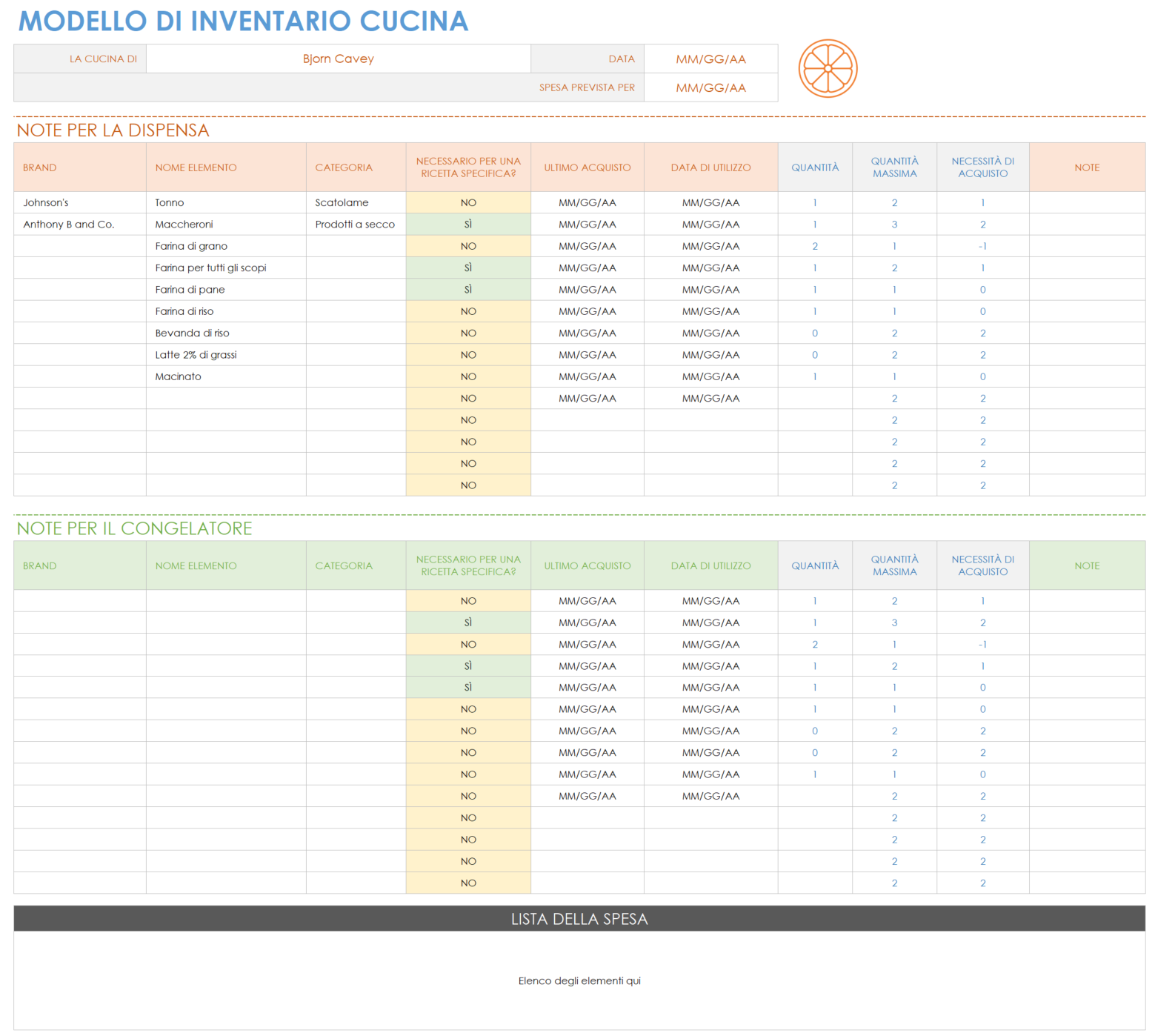Open the NO recipe cell in the Tonno row
Image resolution: width=1155 pixels, height=1036 pixels.
(468, 202)
